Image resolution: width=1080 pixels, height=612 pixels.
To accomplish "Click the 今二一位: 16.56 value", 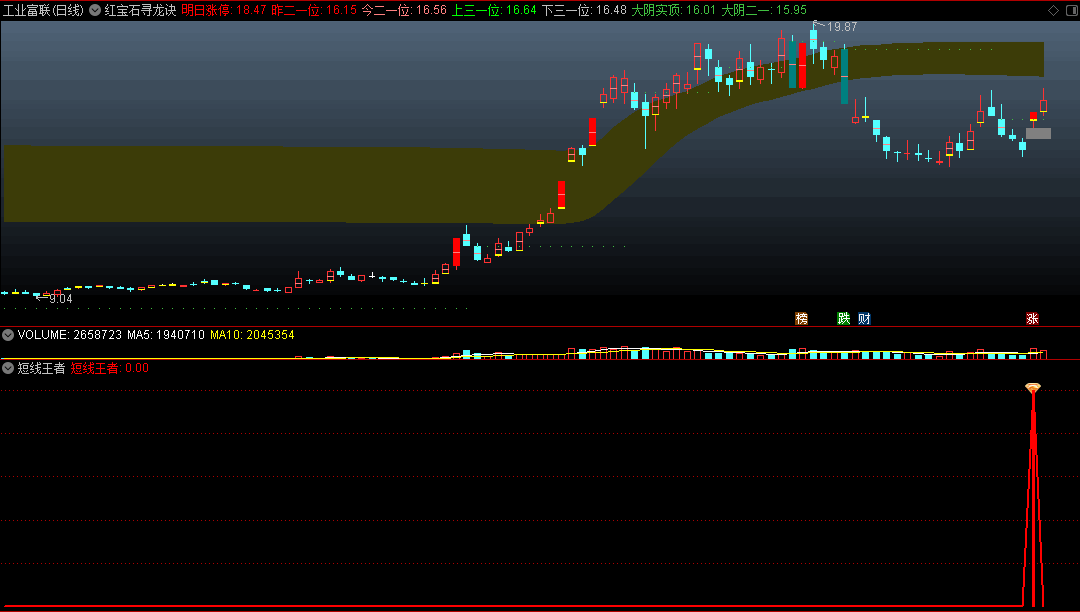I will [x=404, y=10].
